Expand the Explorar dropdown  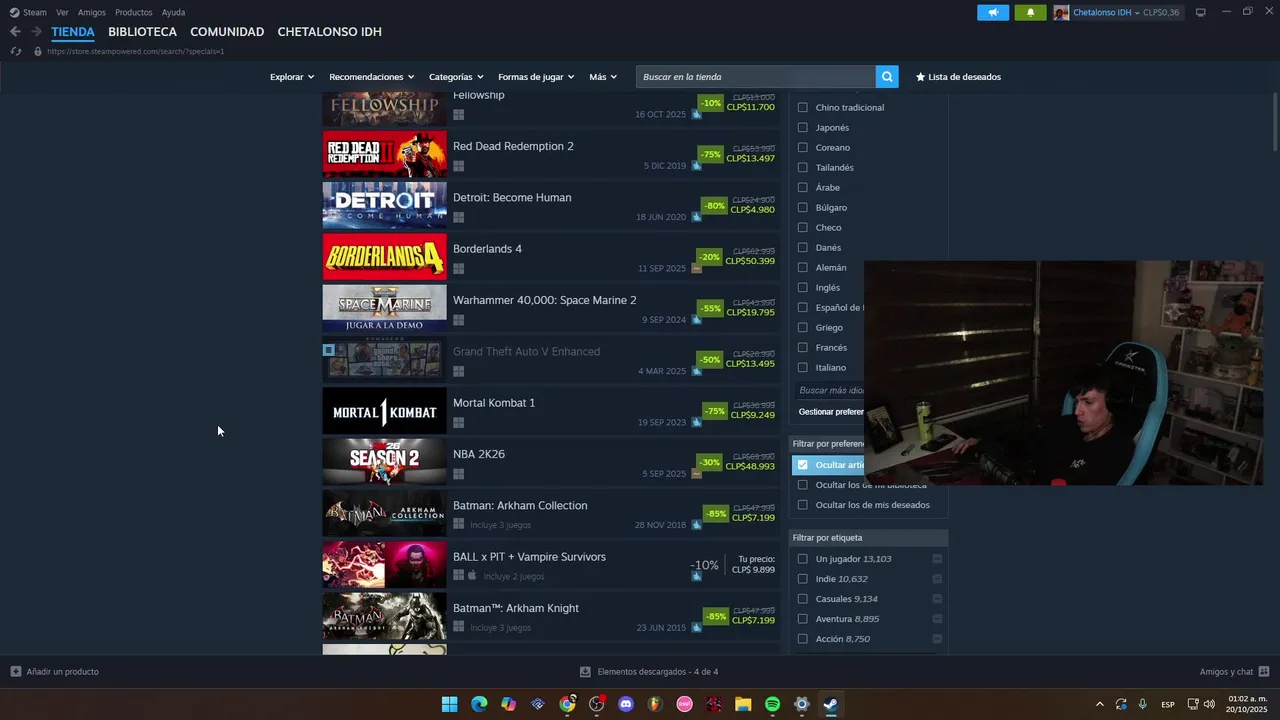pos(292,77)
